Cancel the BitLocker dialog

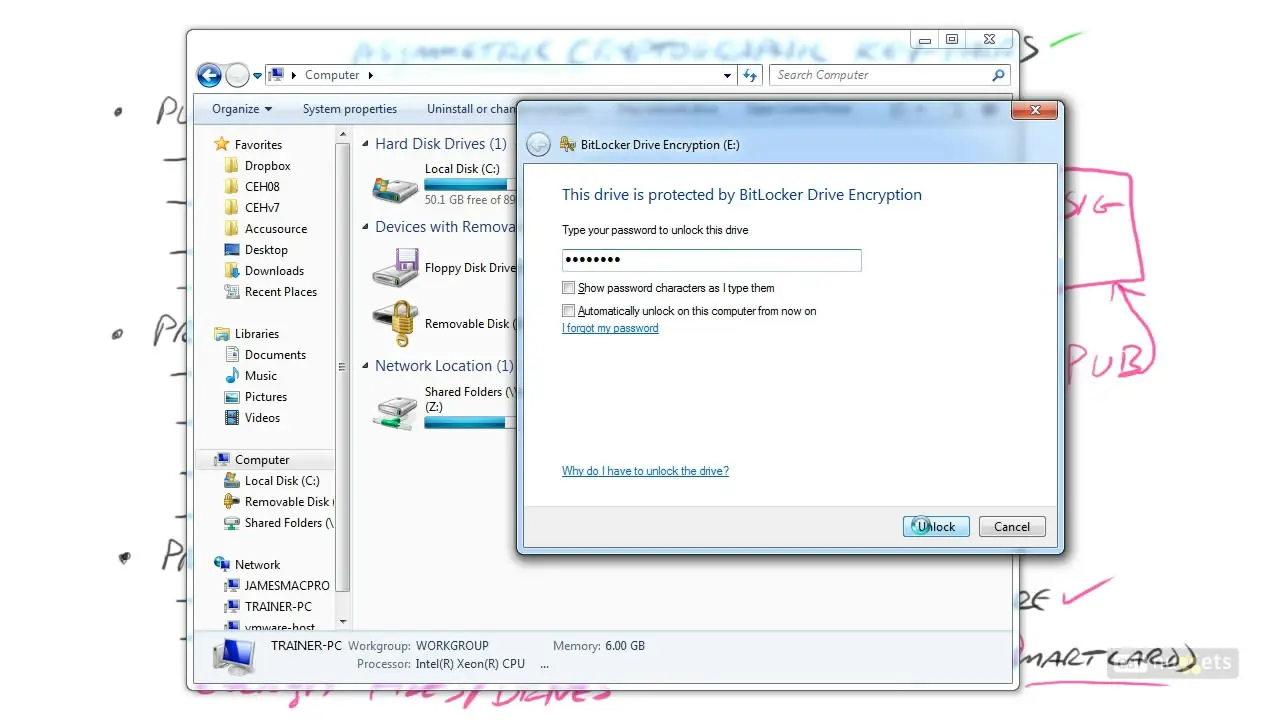click(1012, 527)
